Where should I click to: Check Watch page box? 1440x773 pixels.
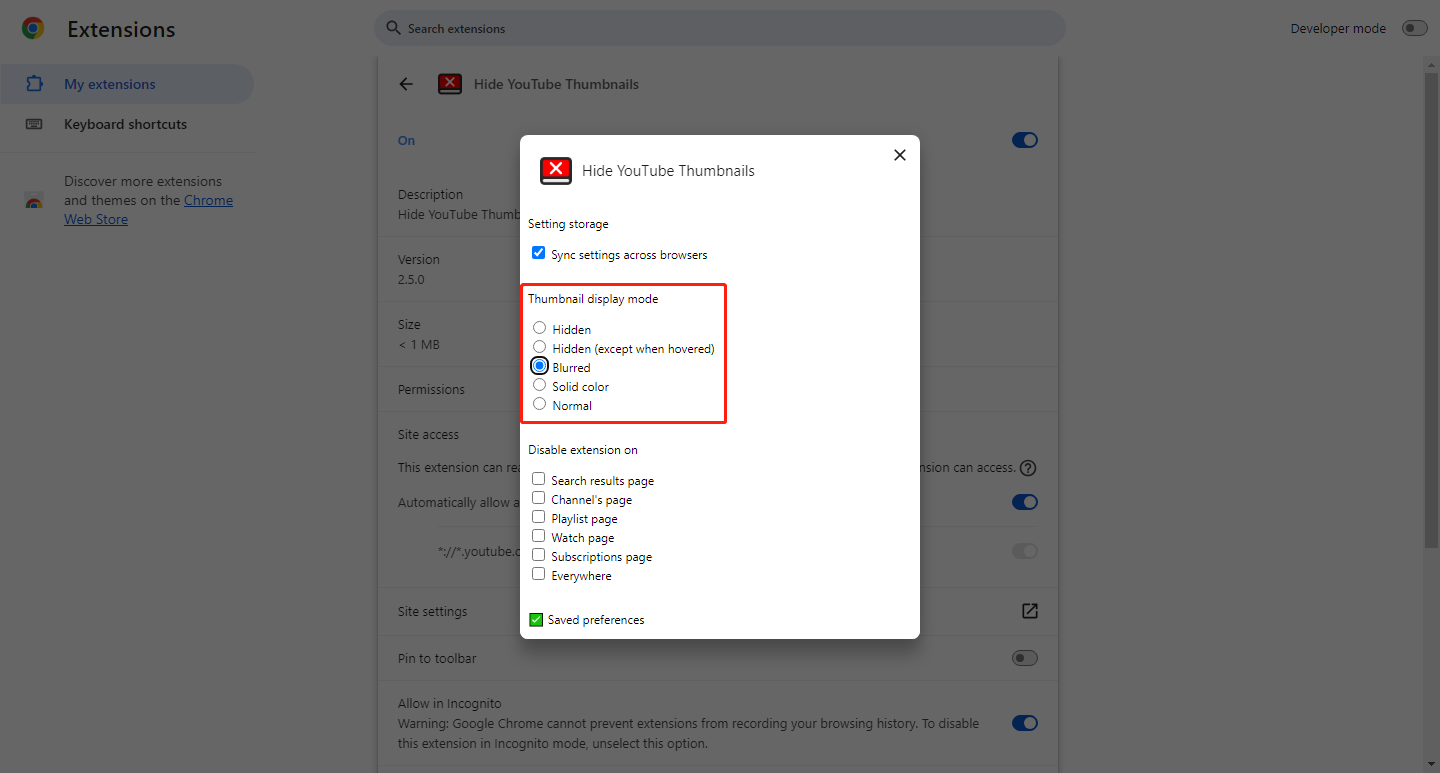(538, 536)
